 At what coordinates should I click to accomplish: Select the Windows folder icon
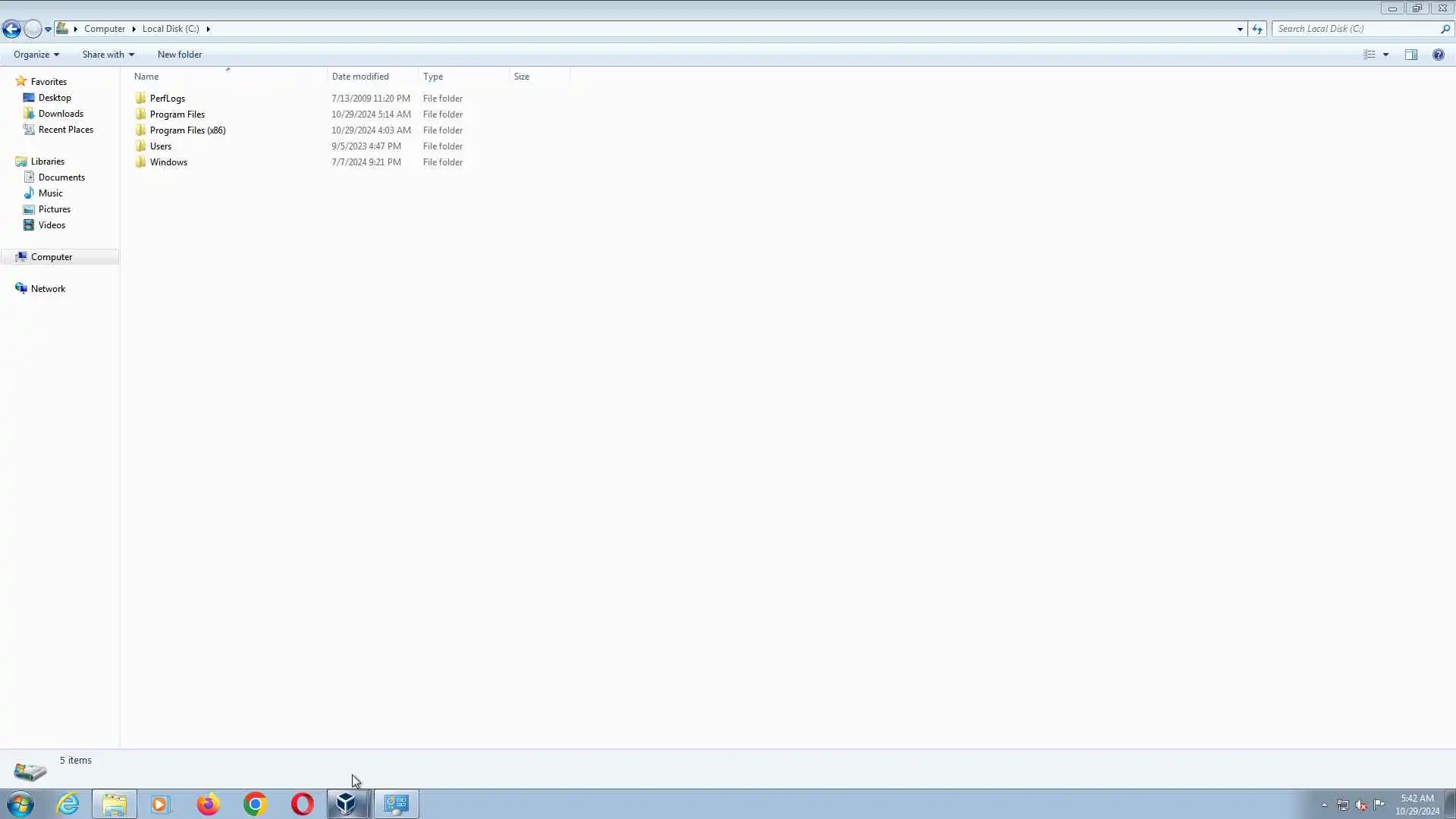coord(140,162)
